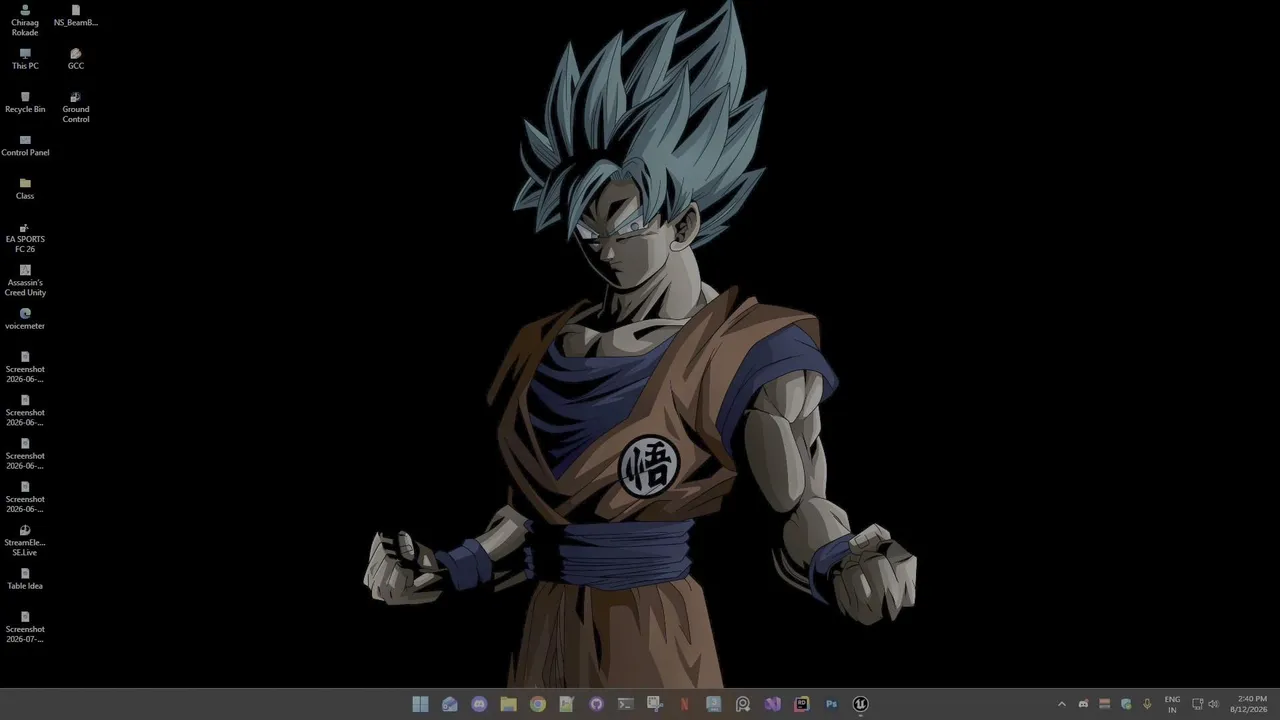The width and height of the screenshot is (1280, 720).
Task: Select the StreamElements SE.Live desktop shortcut
Action: click(25, 541)
